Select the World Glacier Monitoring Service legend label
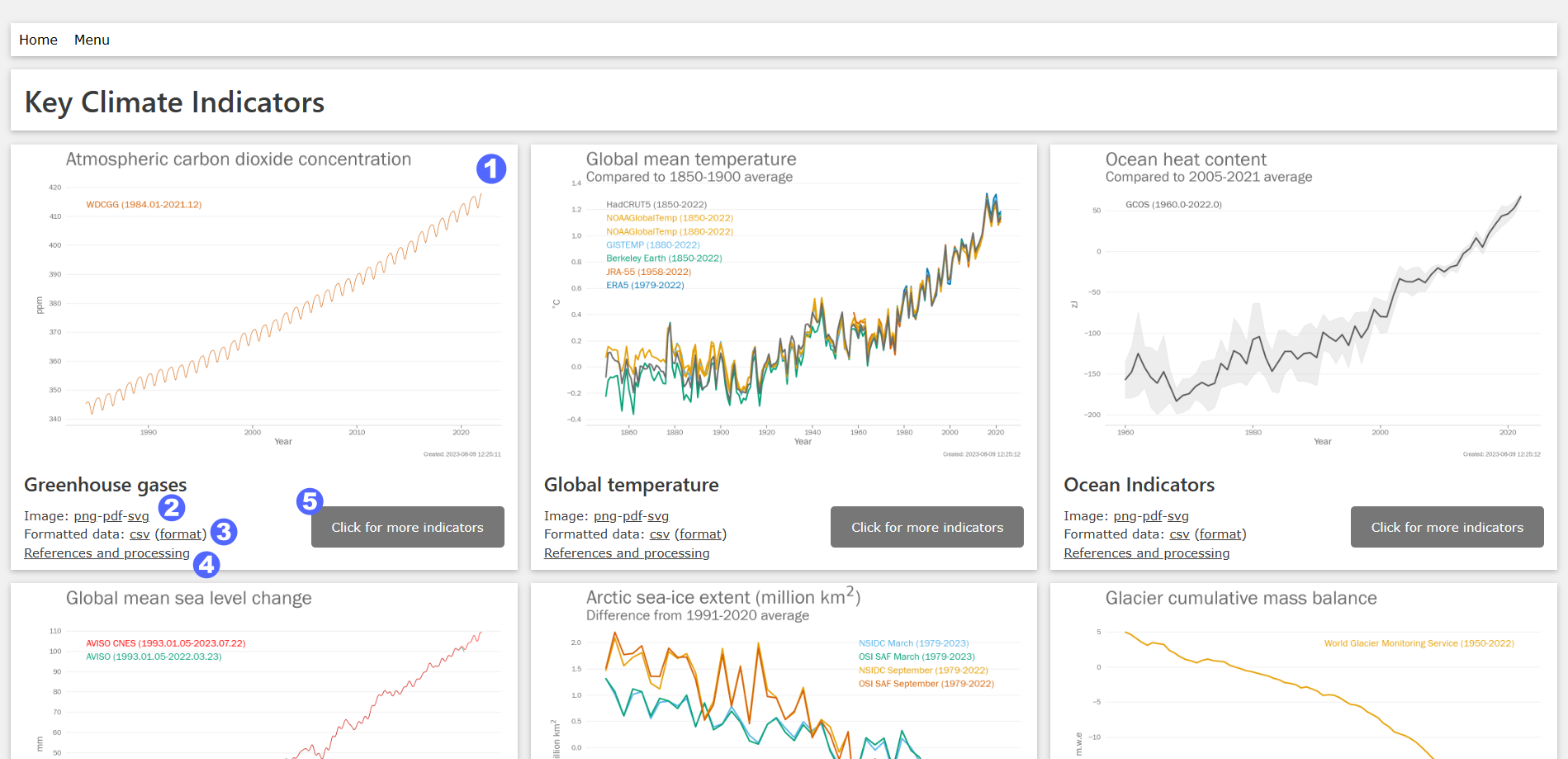Viewport: 1568px width, 759px height. (x=1419, y=643)
